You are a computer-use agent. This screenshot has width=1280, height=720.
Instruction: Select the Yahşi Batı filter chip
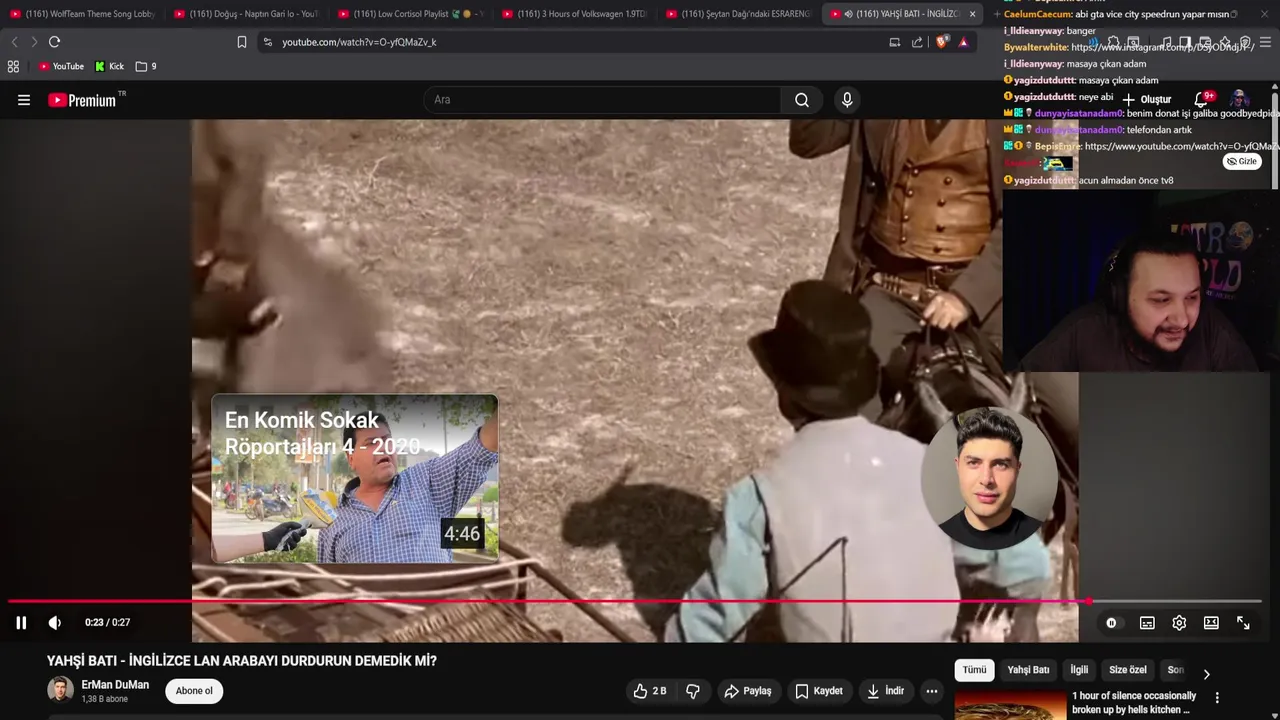click(x=1028, y=670)
